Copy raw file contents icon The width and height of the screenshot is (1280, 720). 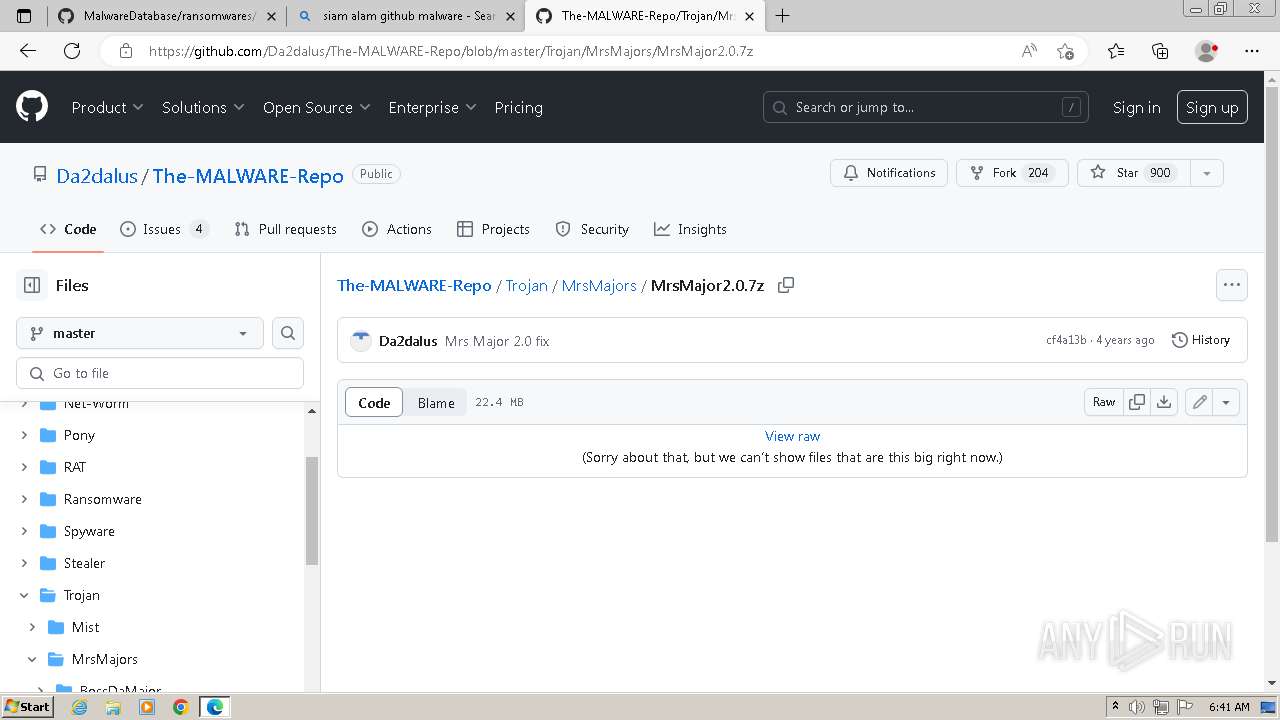(1137, 402)
